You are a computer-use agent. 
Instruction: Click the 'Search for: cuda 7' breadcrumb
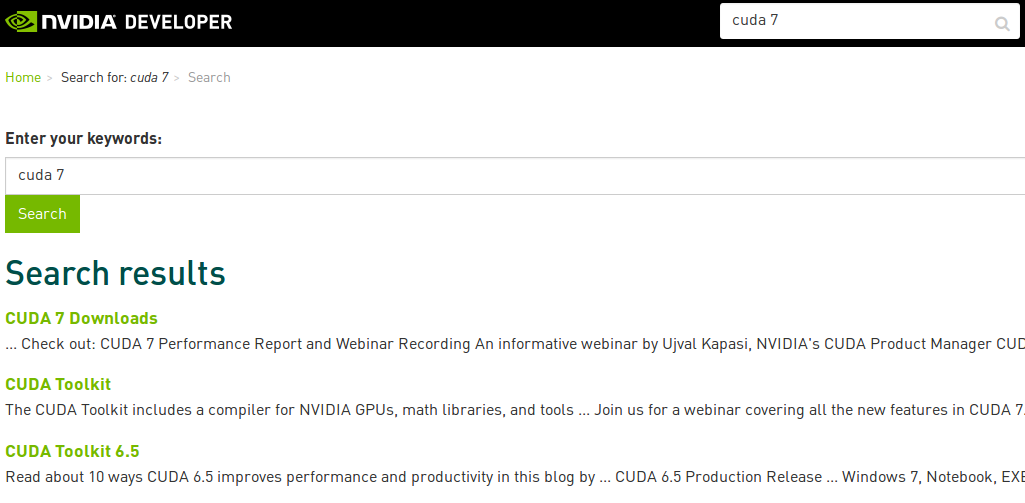click(x=114, y=77)
